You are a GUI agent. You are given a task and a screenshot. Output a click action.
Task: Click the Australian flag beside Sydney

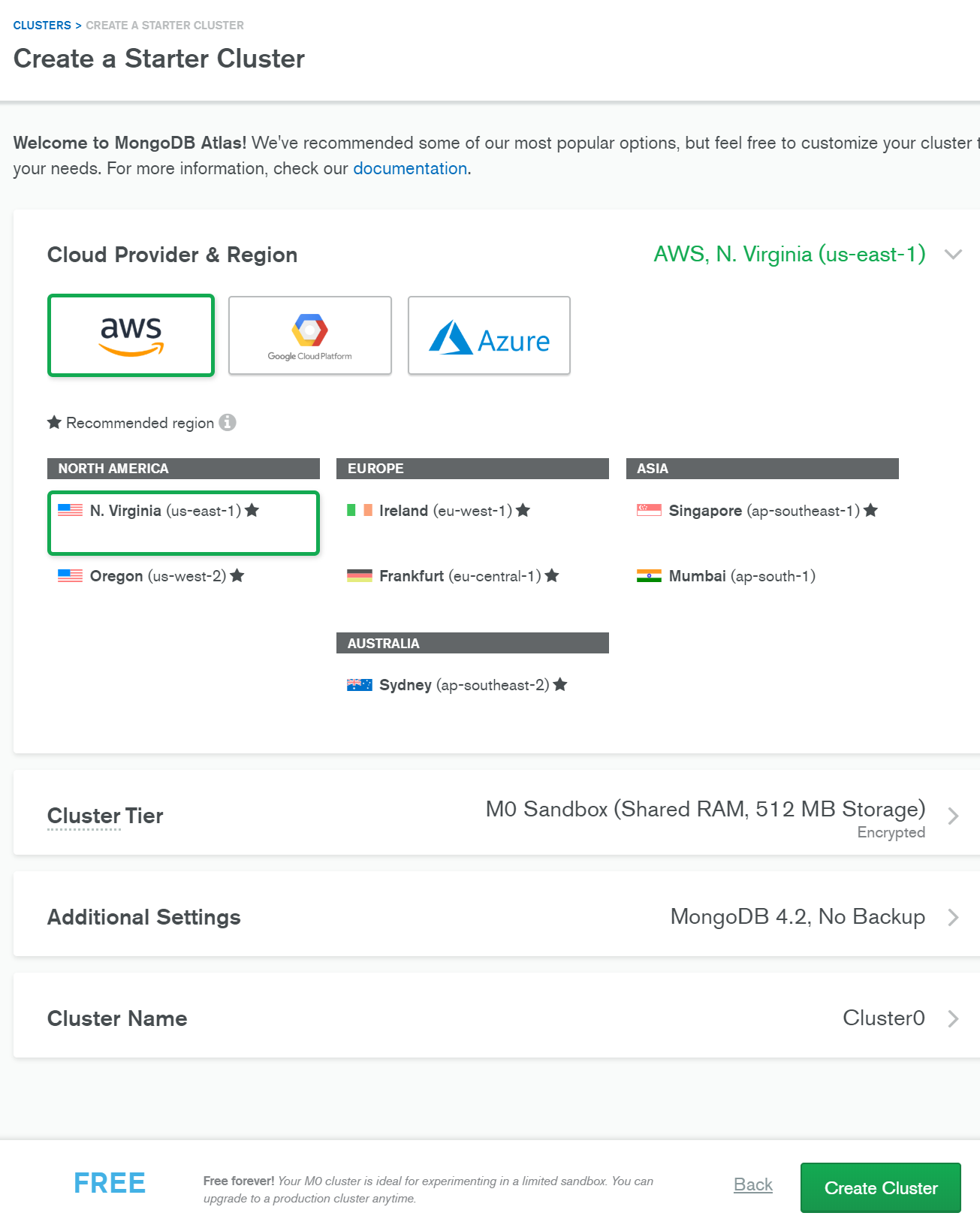pyautogui.click(x=359, y=685)
